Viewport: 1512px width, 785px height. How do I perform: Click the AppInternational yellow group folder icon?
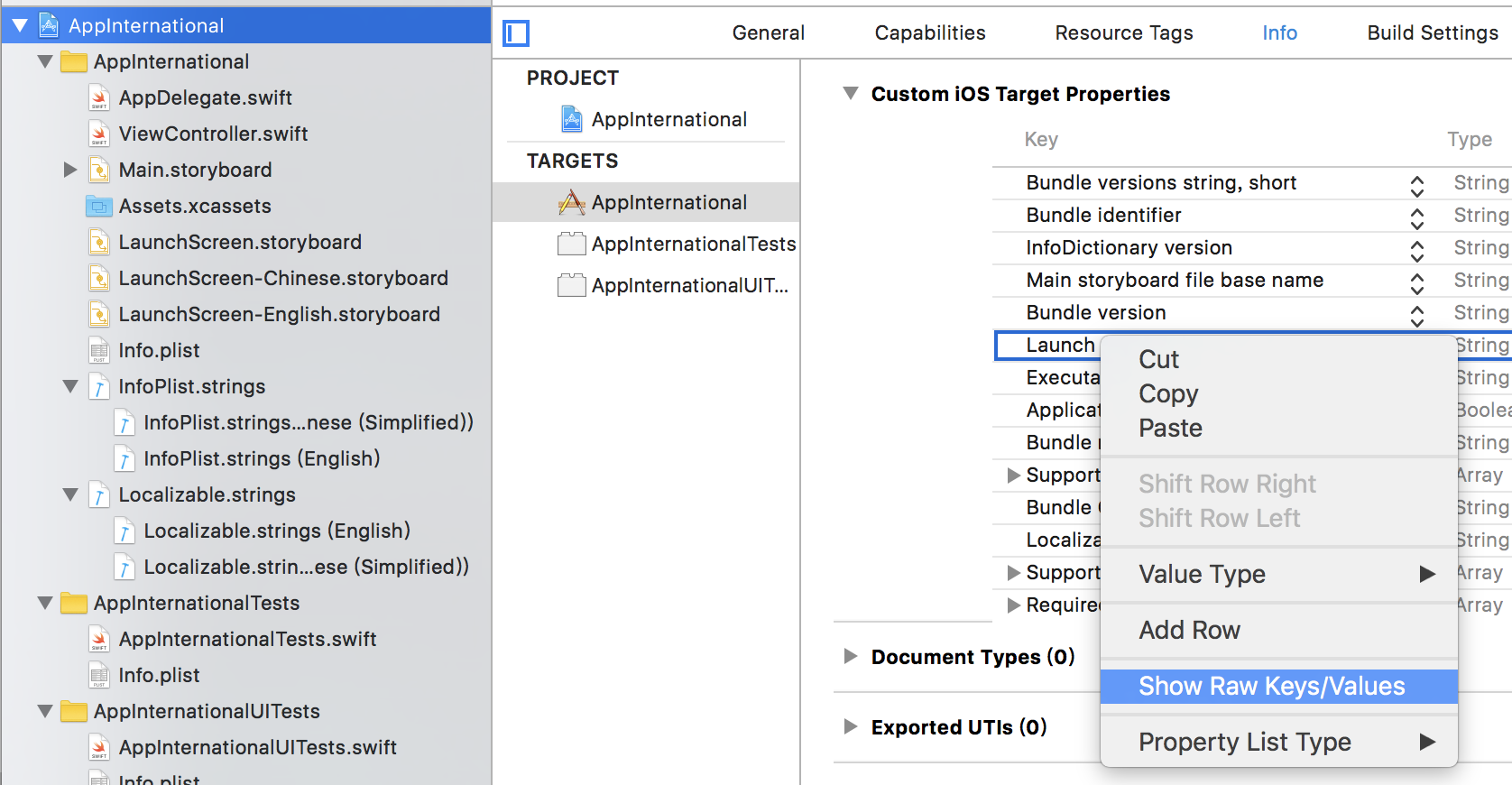point(74,61)
